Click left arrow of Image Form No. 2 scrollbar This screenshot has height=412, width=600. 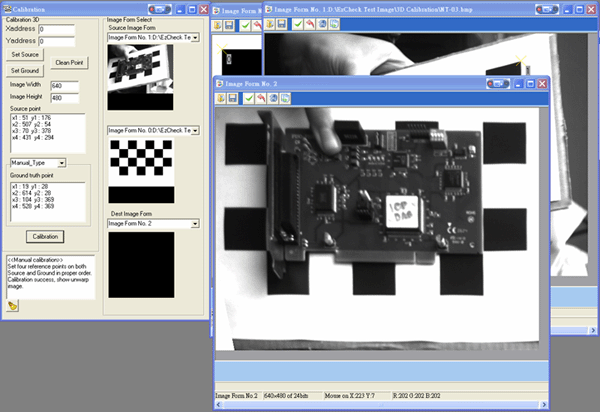pyautogui.click(x=218, y=405)
